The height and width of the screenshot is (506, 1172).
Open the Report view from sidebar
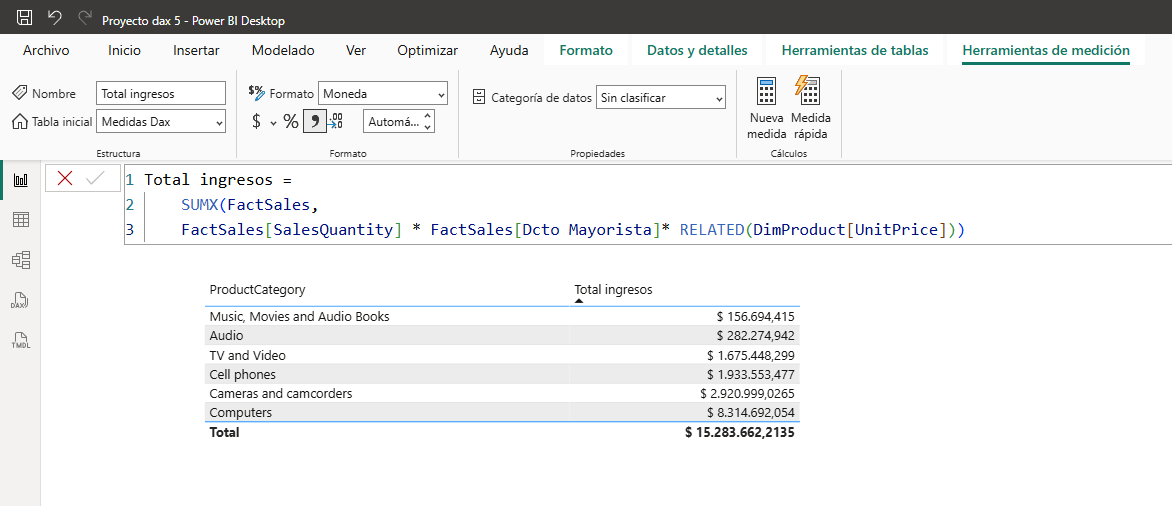click(20, 180)
